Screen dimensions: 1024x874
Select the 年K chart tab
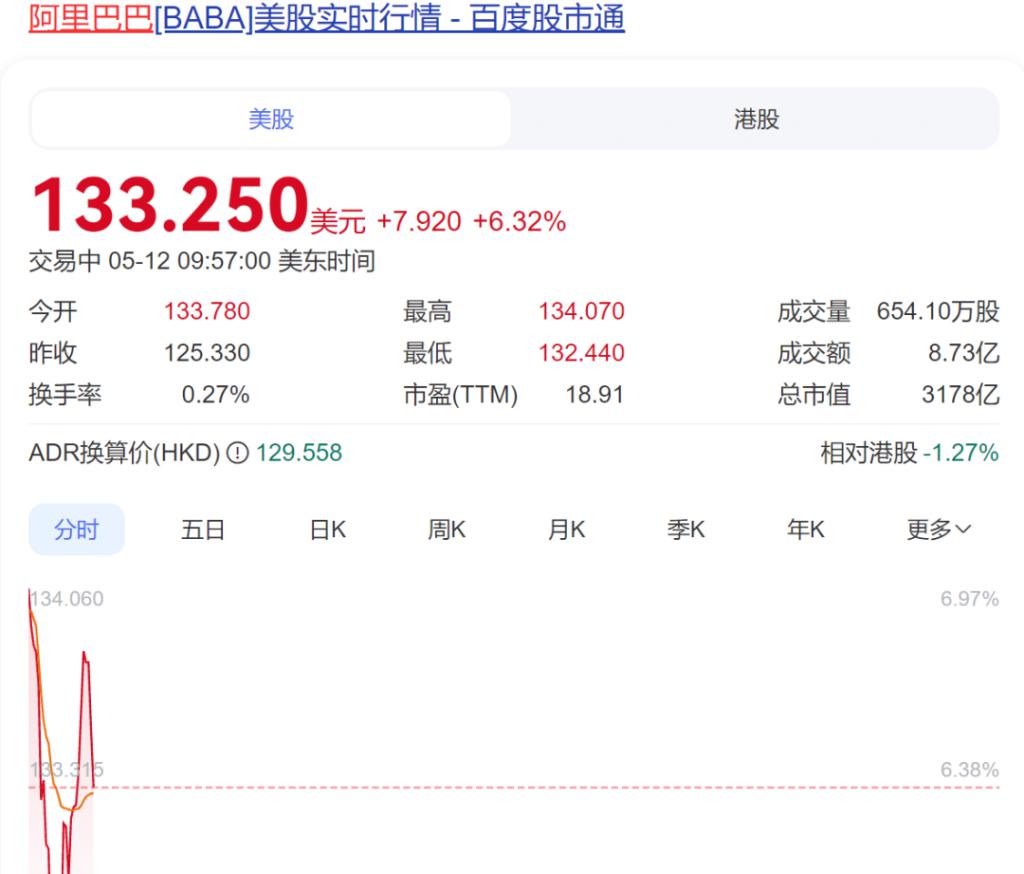805,529
